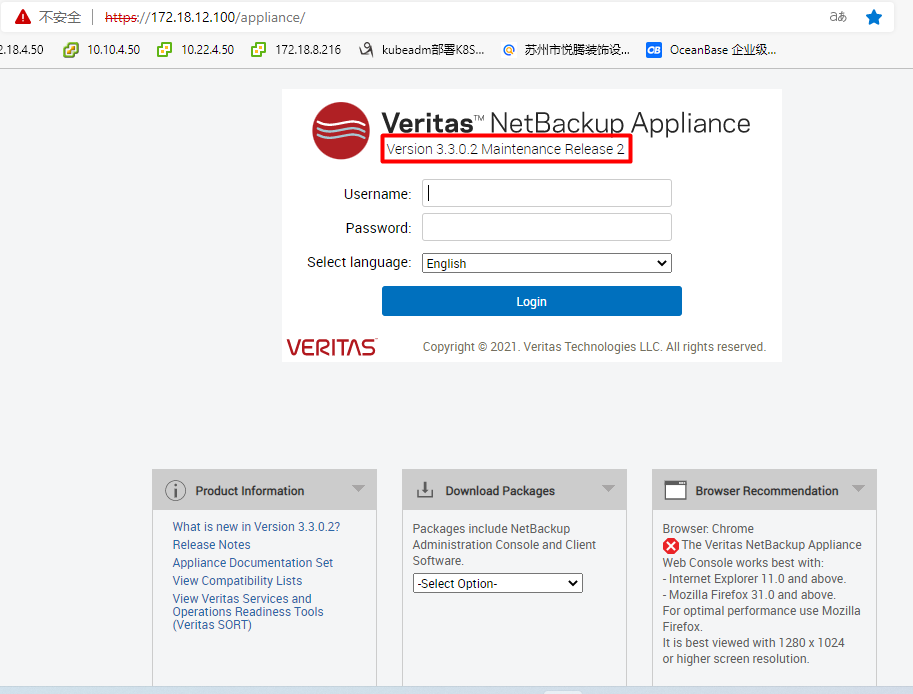Open the -Select Option- packages dropdown
Image resolution: width=913 pixels, height=694 pixels.
point(498,583)
